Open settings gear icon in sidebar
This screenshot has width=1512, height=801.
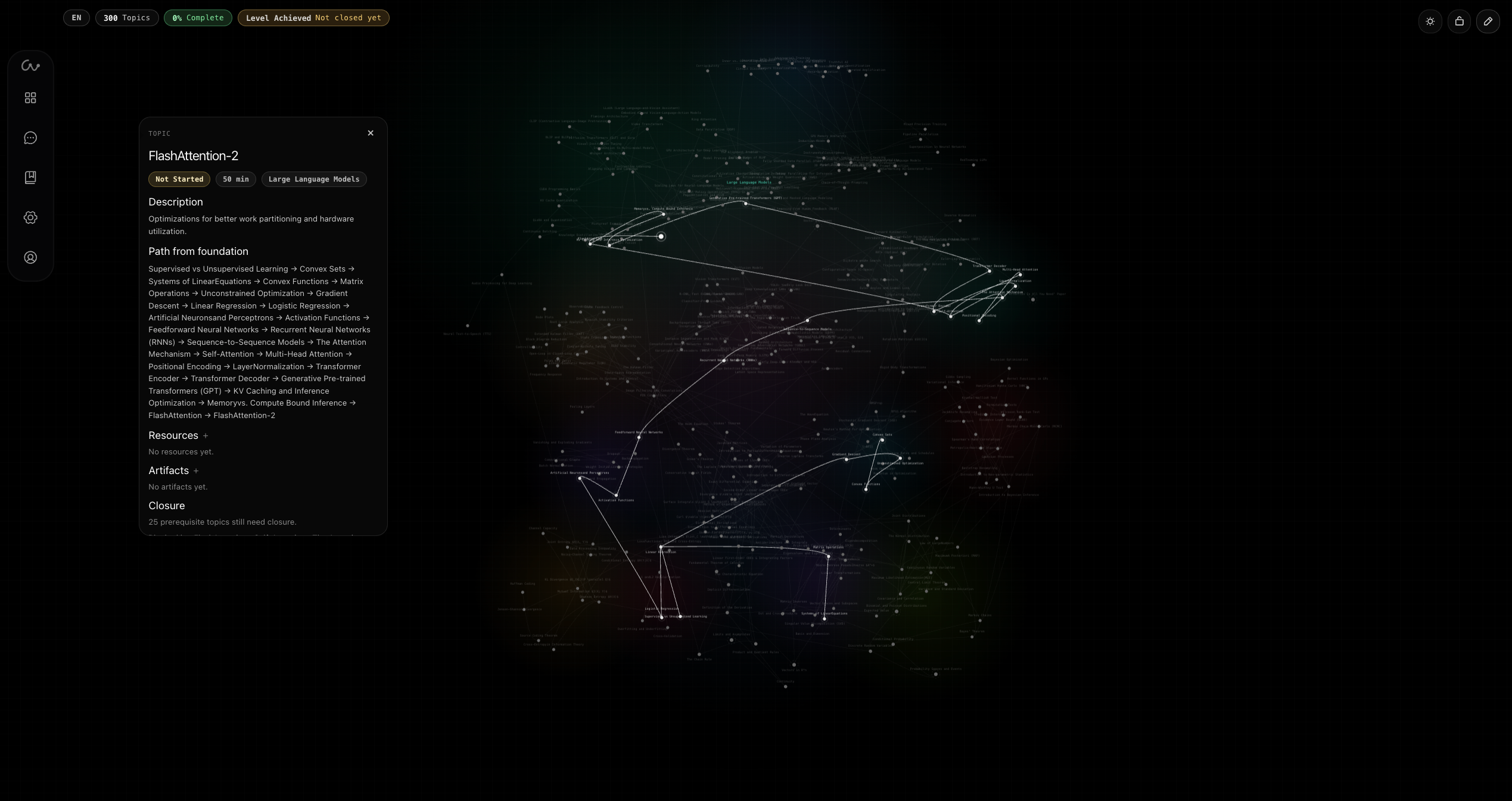coord(30,217)
